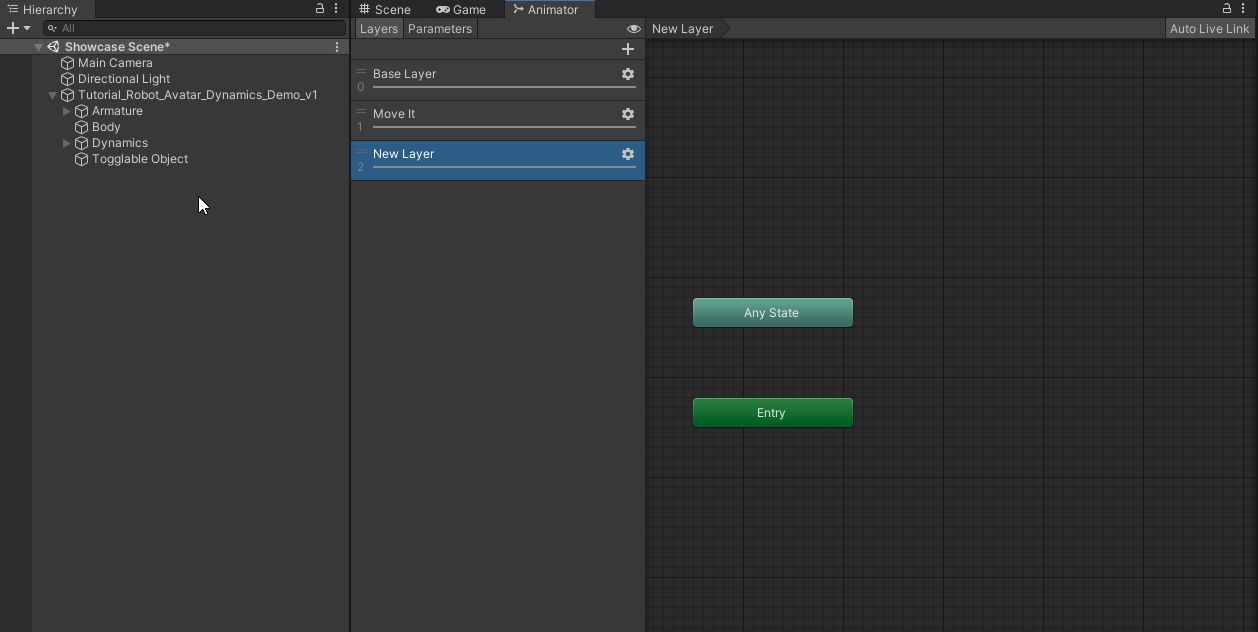Click the New Layer breadcrumb

682,28
